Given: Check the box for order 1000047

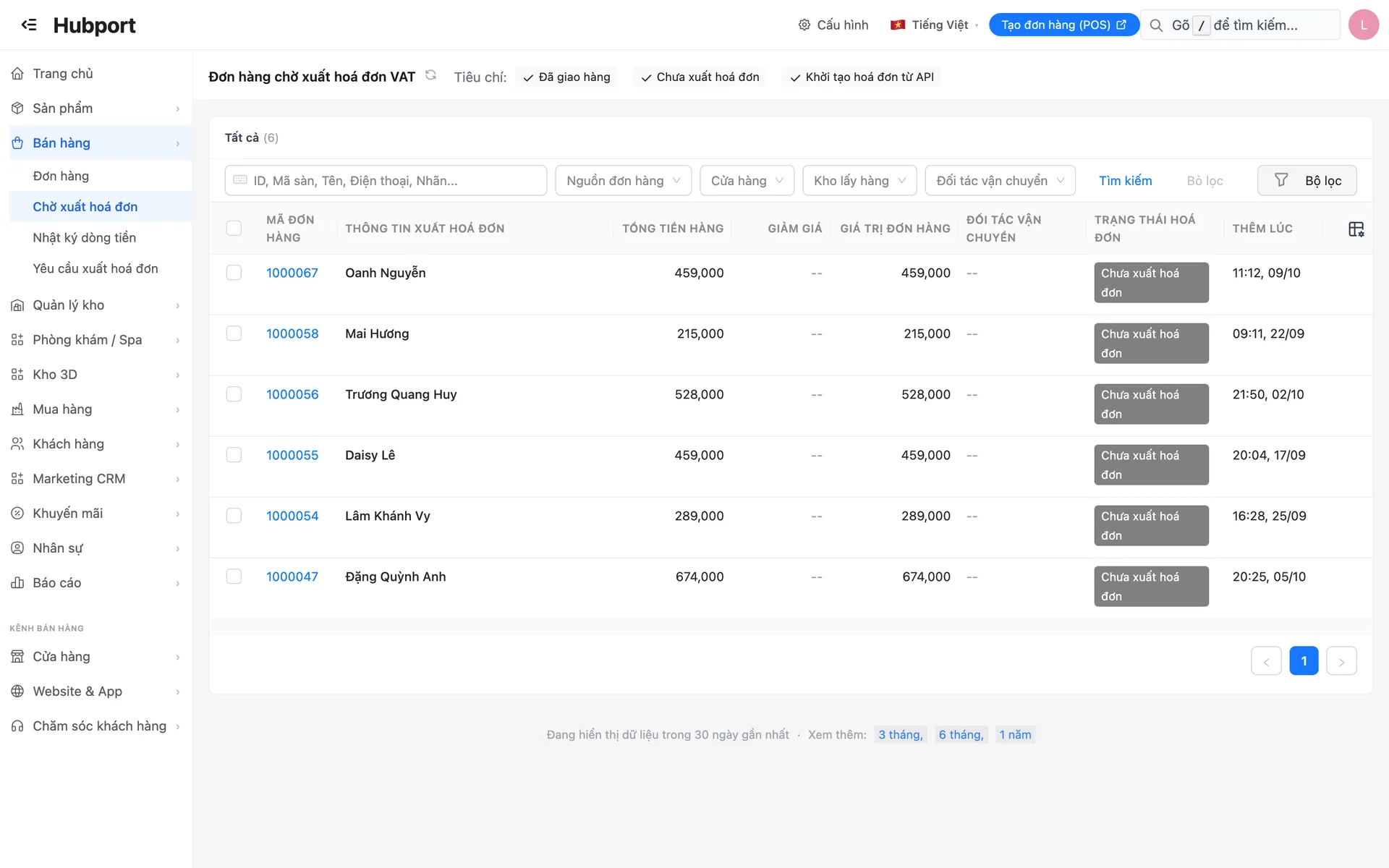Looking at the screenshot, I should (234, 576).
